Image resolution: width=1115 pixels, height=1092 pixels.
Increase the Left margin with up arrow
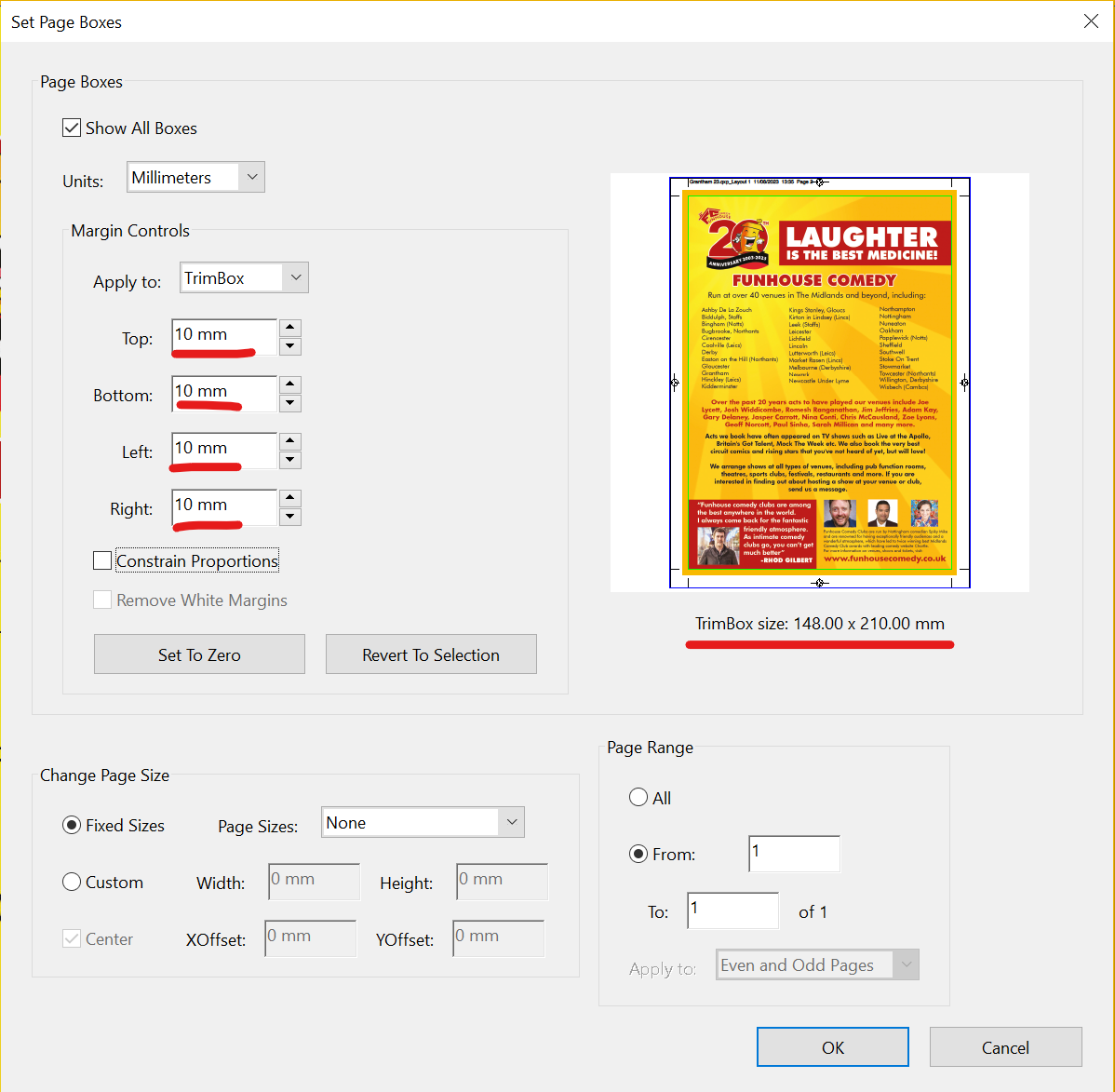click(x=290, y=442)
